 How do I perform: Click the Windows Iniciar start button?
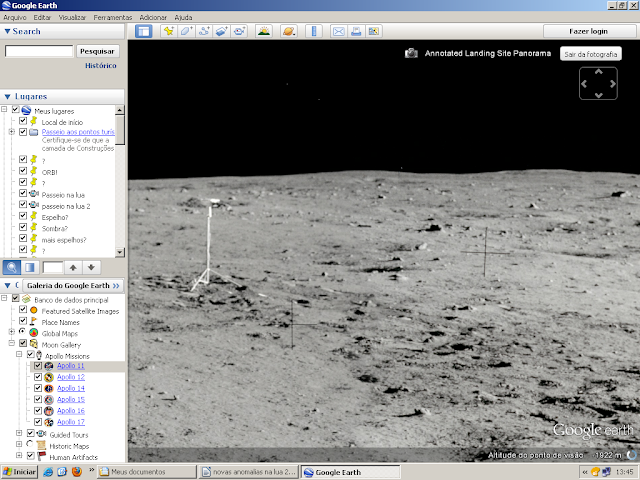pyautogui.click(x=20, y=472)
